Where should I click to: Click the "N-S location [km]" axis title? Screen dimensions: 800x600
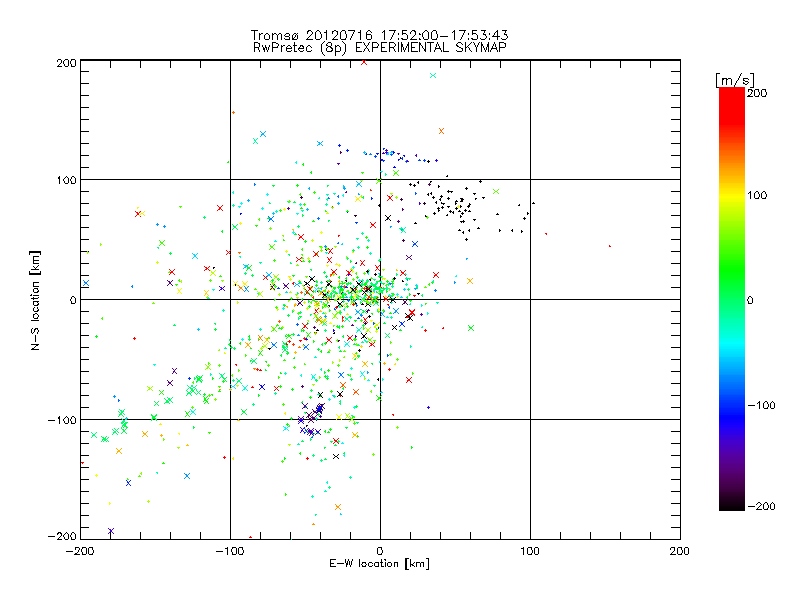(x=35, y=300)
